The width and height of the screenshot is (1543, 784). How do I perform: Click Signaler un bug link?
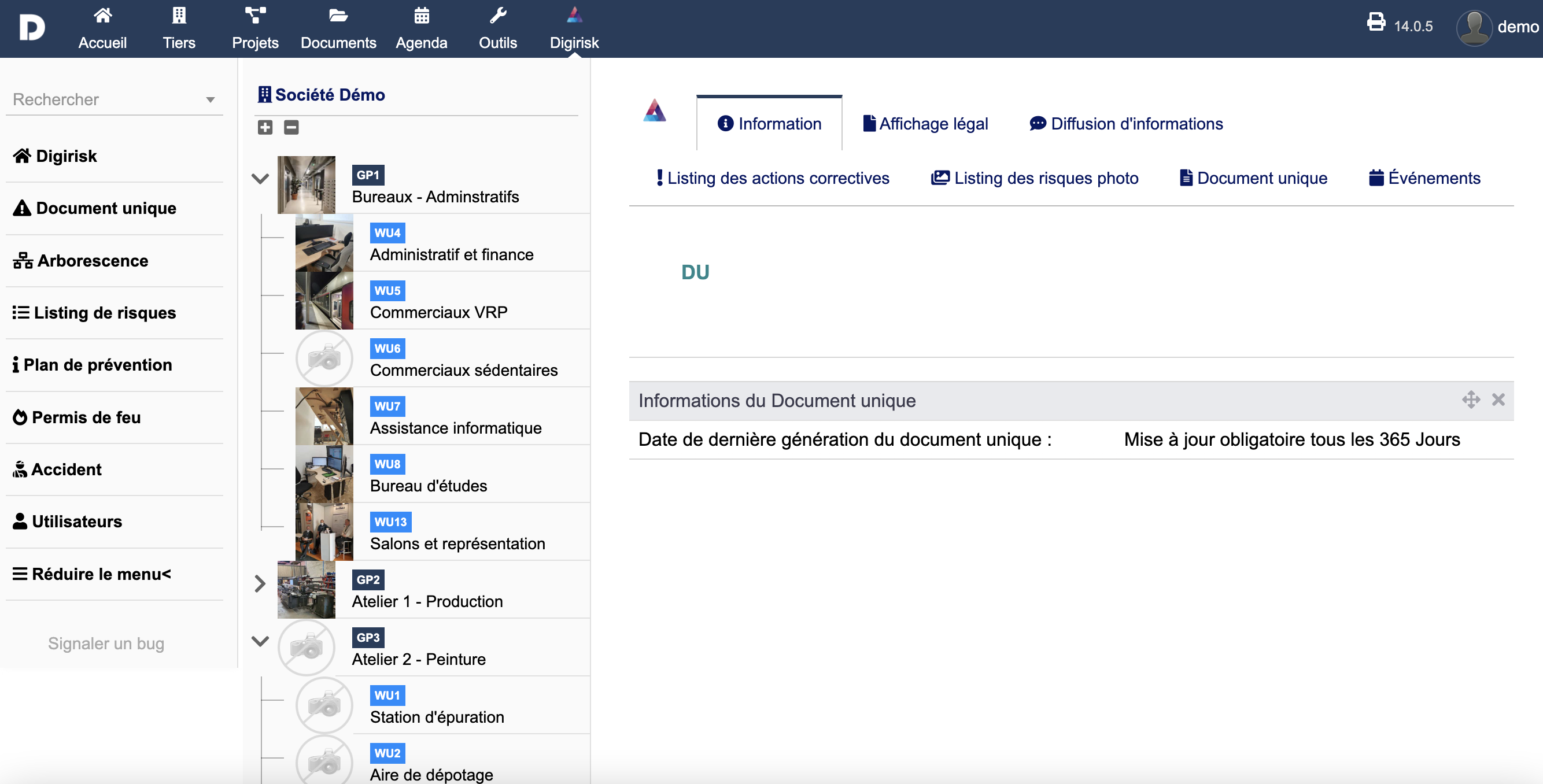pyautogui.click(x=106, y=644)
